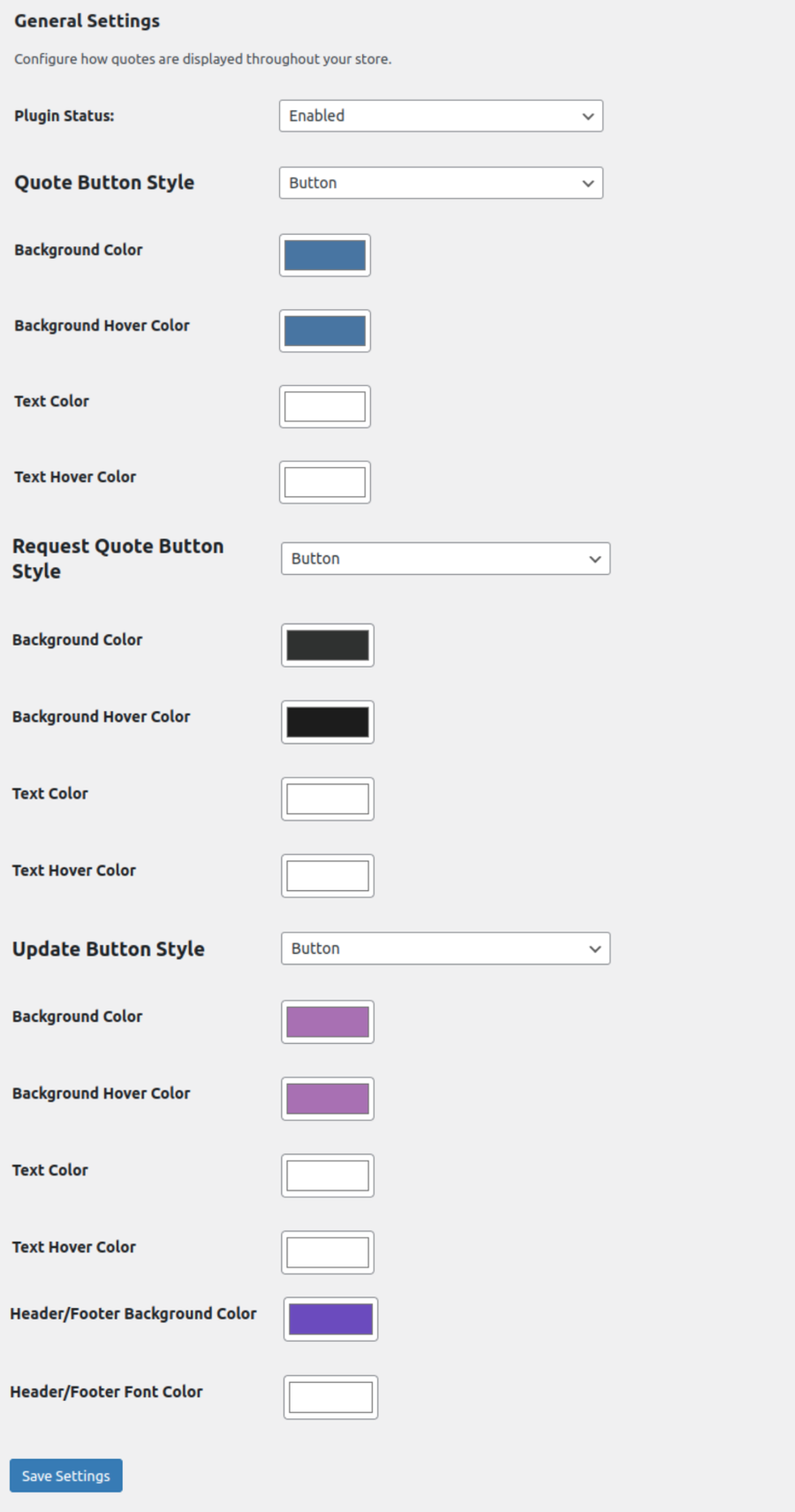This screenshot has height=1512, width=795.
Task: Click Quote Button Background Hover Color swatch
Action: (324, 331)
